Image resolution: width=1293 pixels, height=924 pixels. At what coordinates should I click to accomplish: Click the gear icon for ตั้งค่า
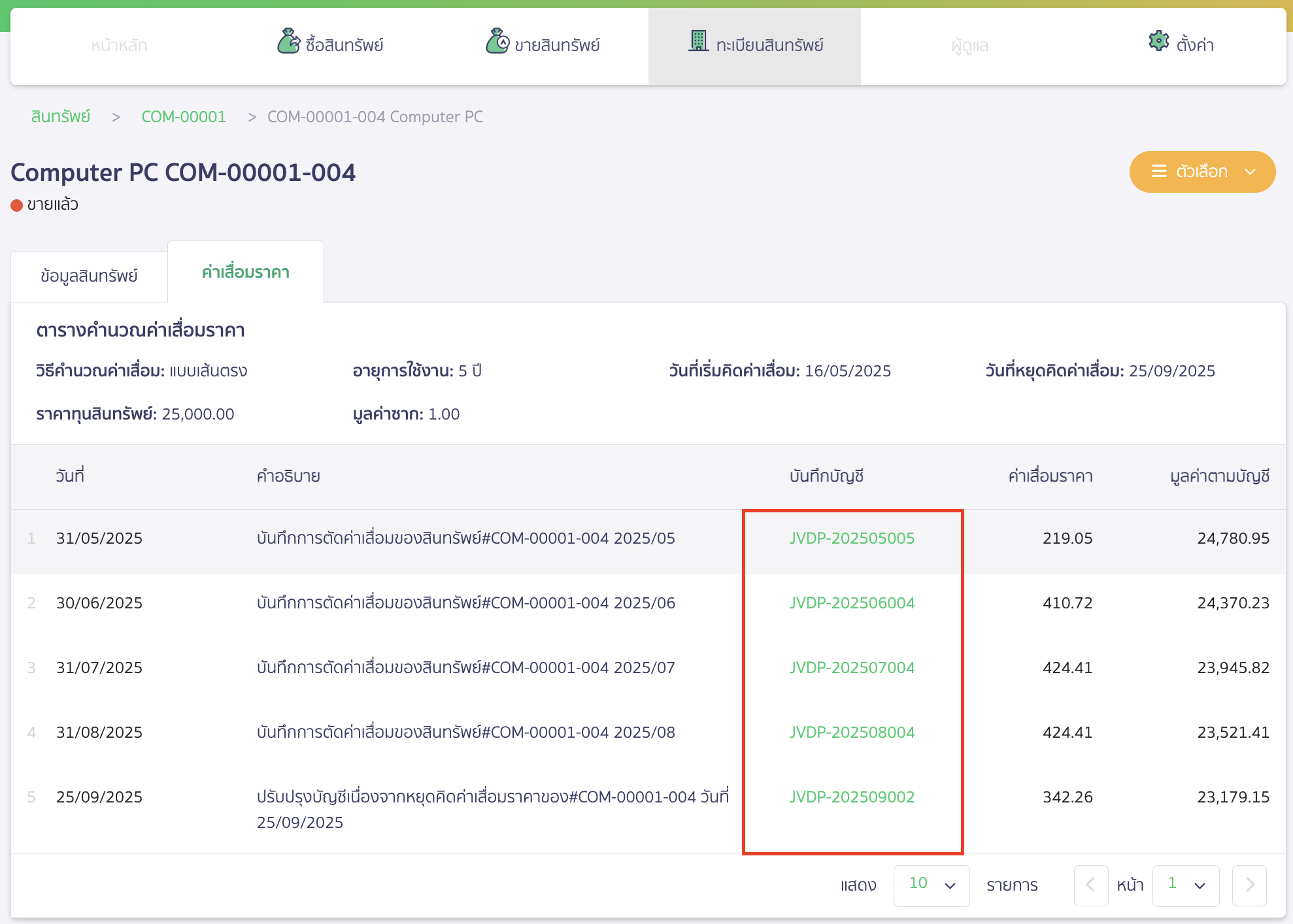(1159, 42)
